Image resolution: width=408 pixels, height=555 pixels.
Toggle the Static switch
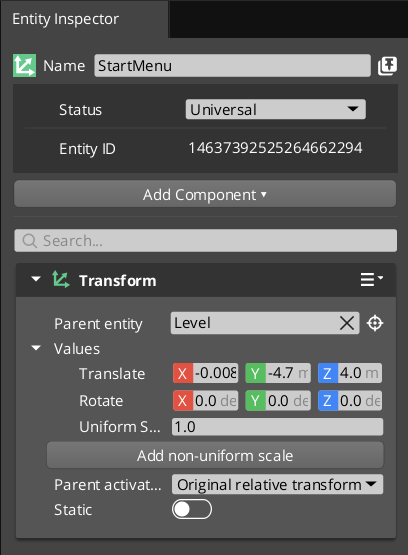[x=192, y=509]
